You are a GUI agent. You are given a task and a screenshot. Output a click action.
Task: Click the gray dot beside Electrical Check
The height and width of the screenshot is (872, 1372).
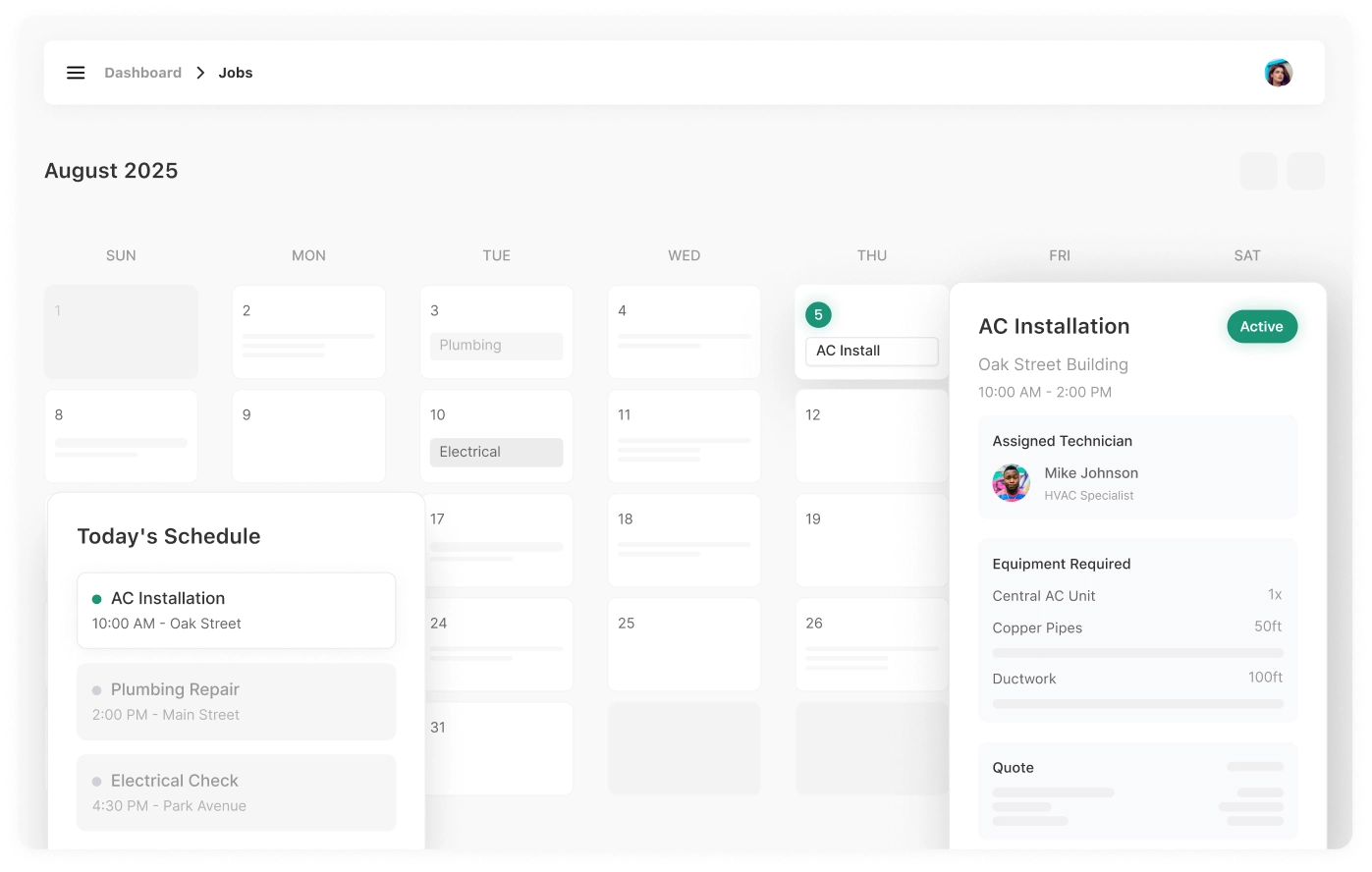[96, 782]
